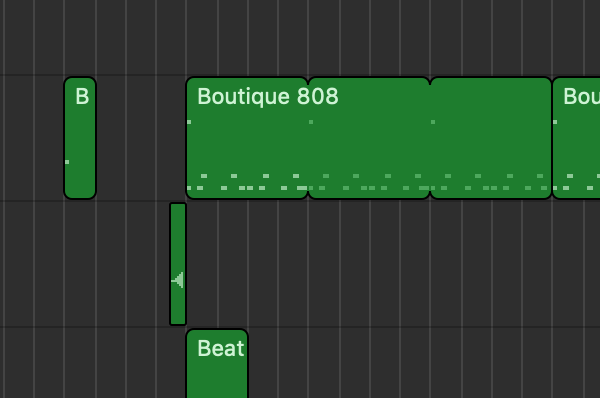Click the left-pointing arrow icon in narrow region

[178, 280]
